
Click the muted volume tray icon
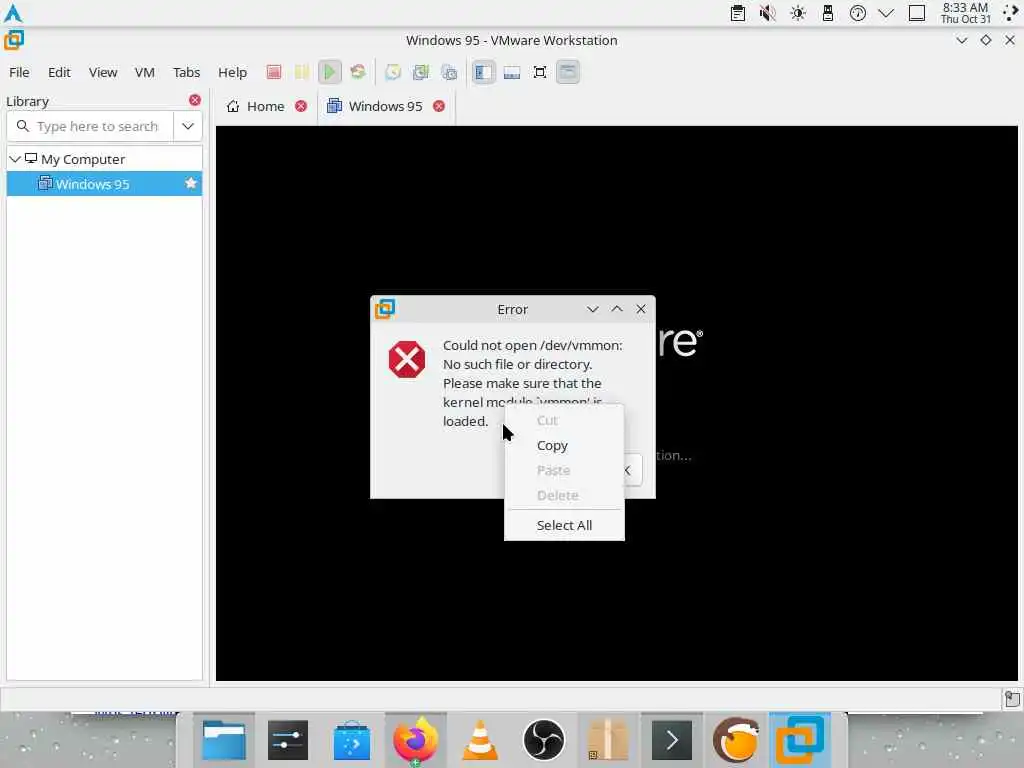[768, 13]
